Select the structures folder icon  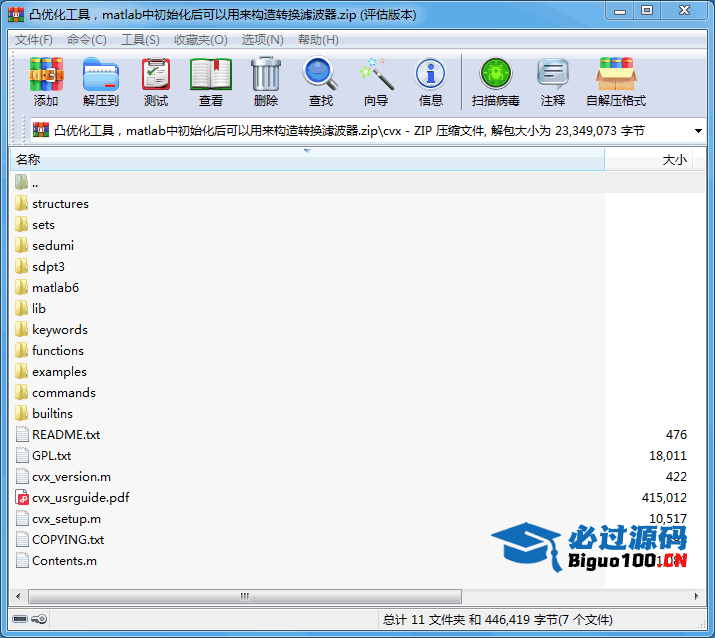21,203
